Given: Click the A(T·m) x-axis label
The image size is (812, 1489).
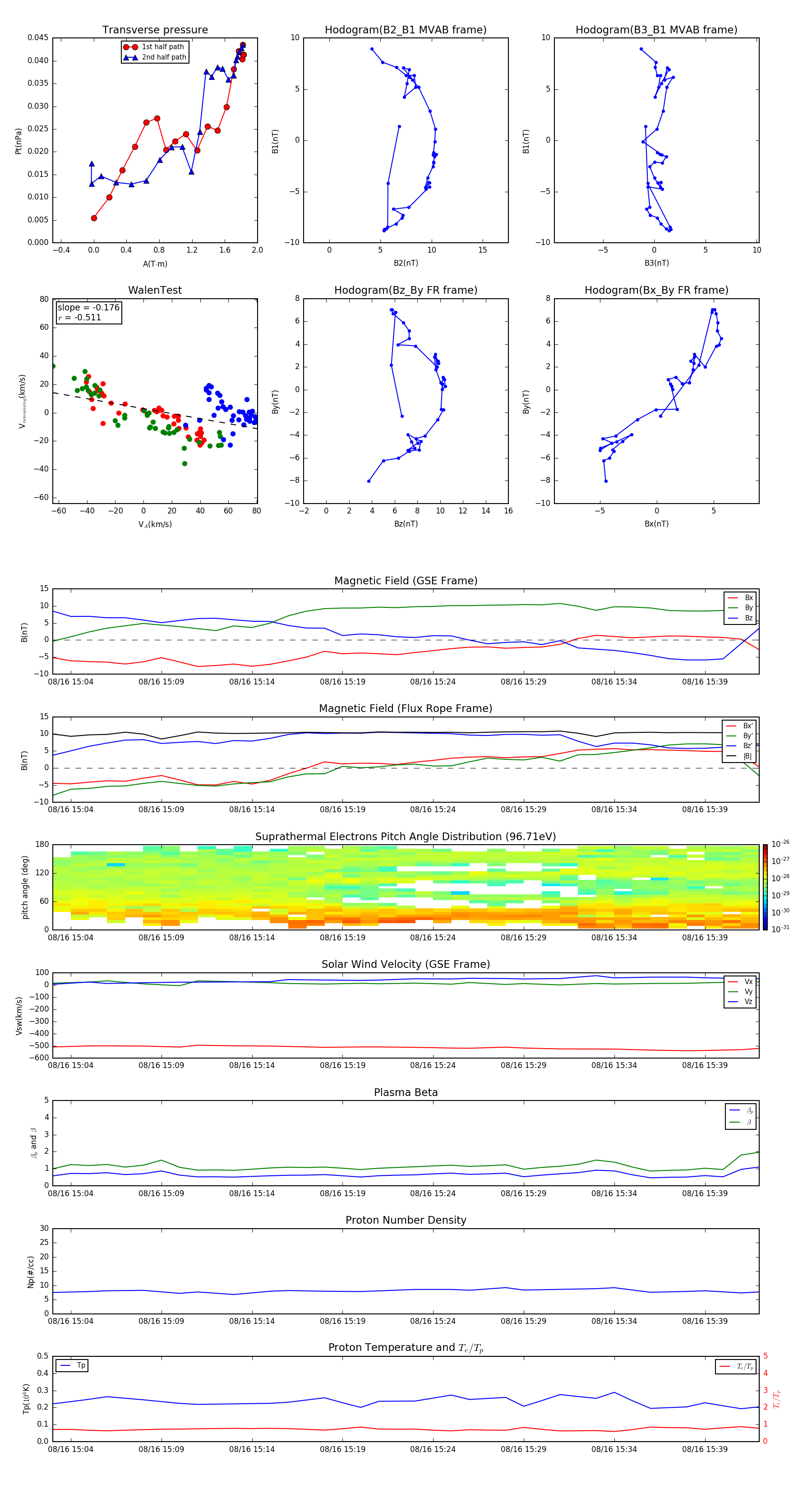Looking at the screenshot, I should 155,264.
